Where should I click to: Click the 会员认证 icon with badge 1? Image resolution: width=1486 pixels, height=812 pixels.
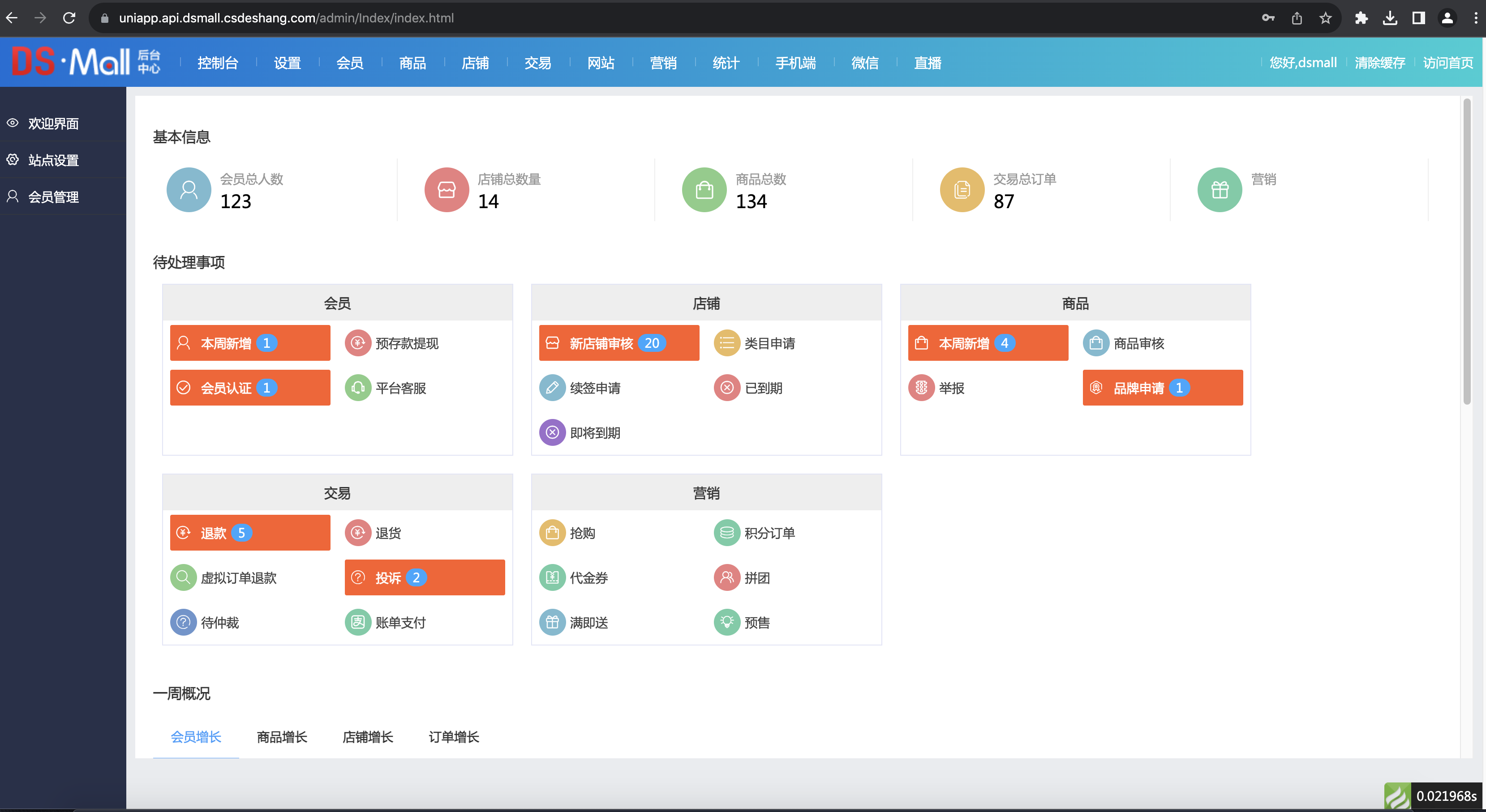(250, 388)
